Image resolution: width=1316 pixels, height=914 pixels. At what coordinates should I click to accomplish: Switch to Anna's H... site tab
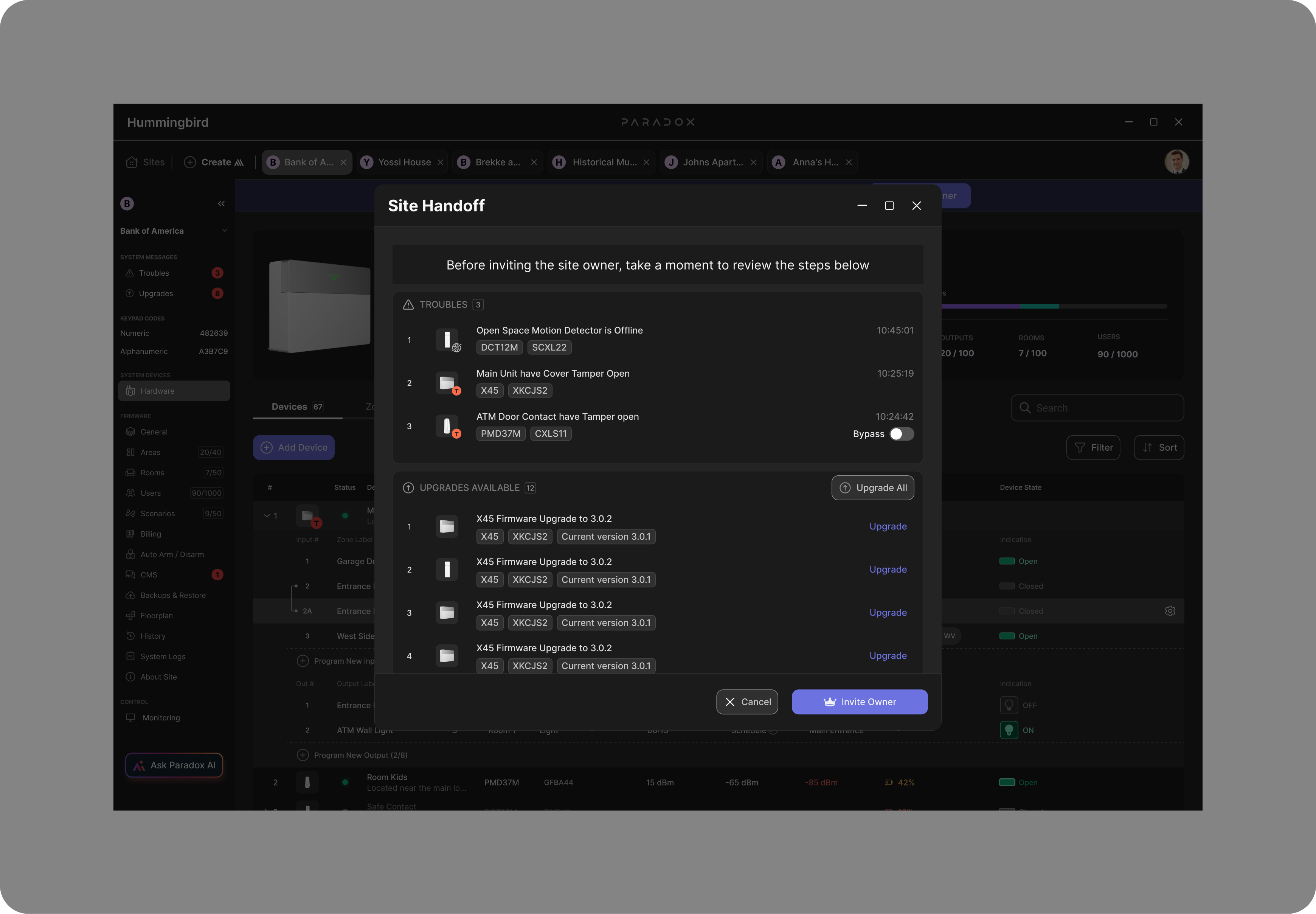(x=812, y=162)
